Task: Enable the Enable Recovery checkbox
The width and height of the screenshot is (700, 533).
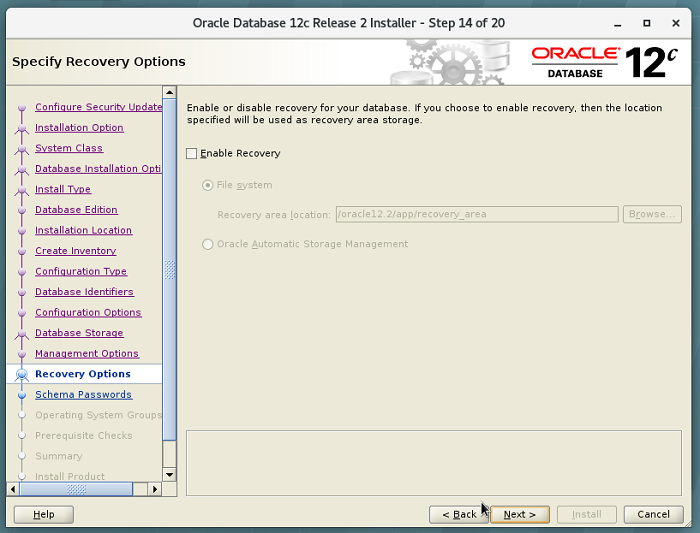Action: click(x=192, y=154)
